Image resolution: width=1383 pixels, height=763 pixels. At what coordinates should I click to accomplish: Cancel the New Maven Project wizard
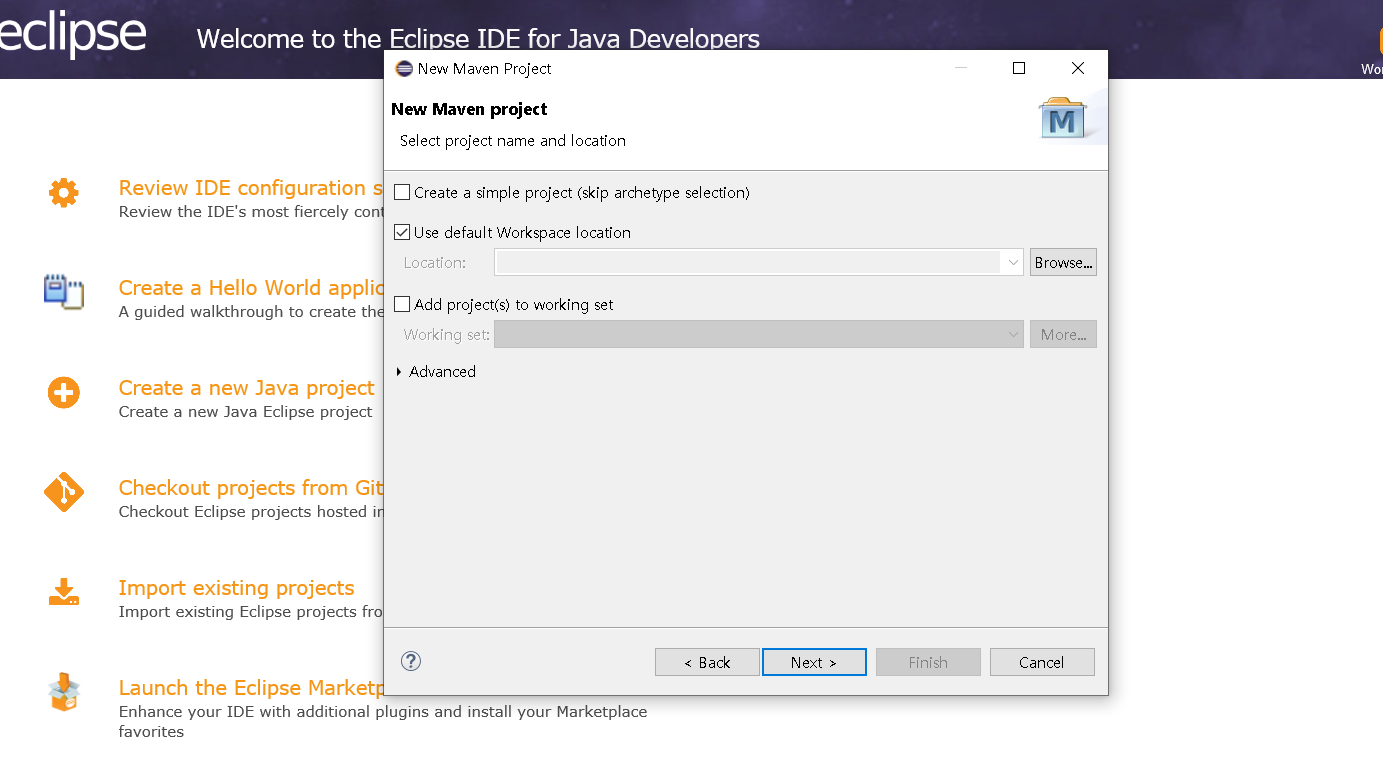[1042, 662]
